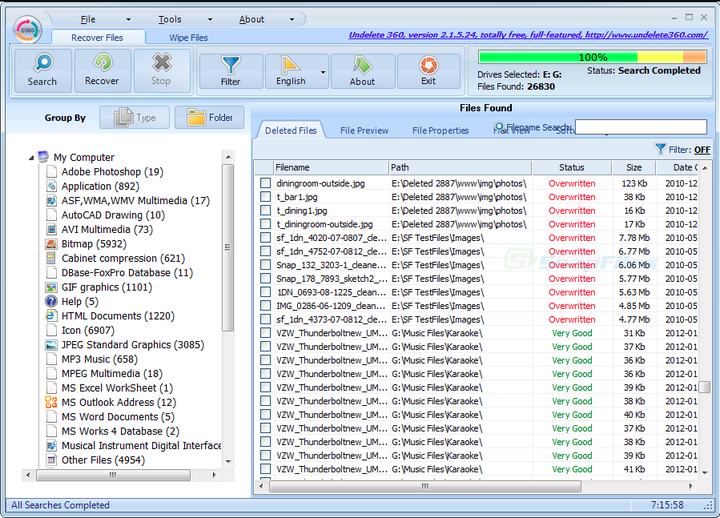Click the Musical Instrument Digital Interface icon
This screenshot has height=518, width=720.
click(x=51, y=445)
